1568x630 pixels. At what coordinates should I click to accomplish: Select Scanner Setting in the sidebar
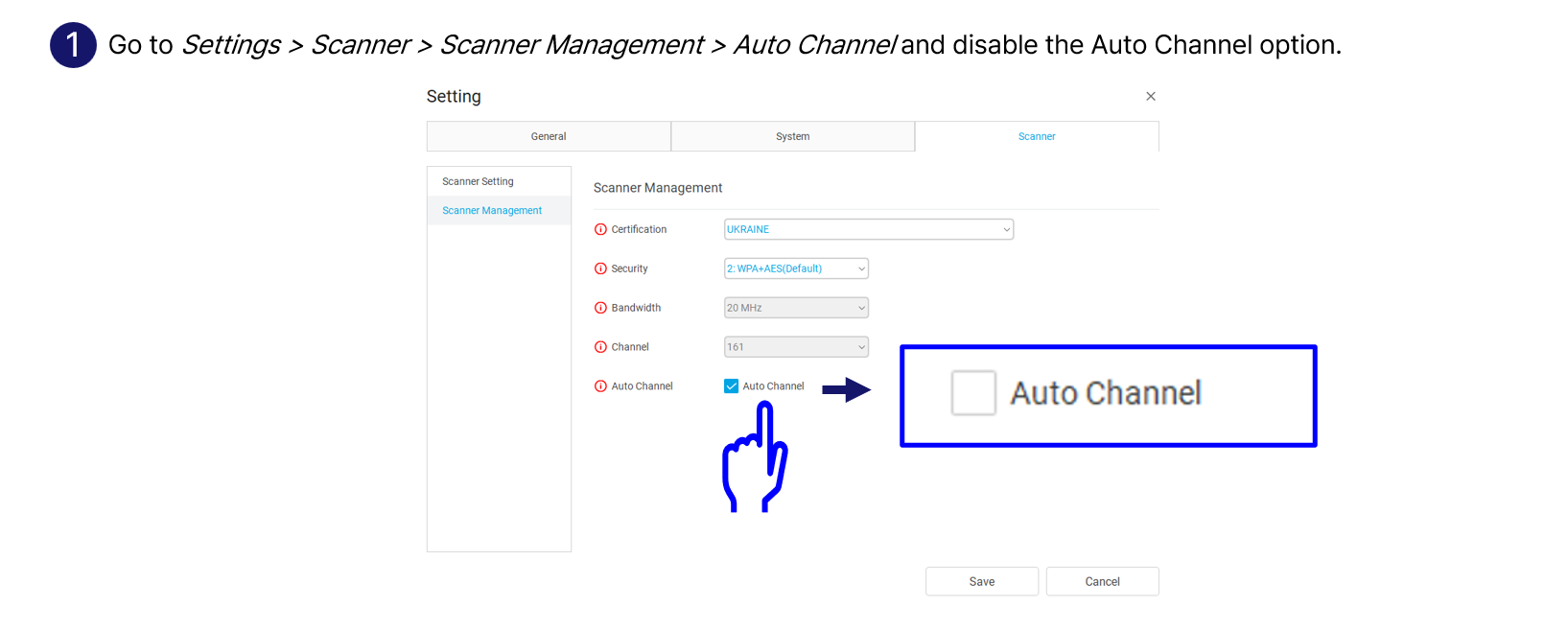tap(478, 181)
